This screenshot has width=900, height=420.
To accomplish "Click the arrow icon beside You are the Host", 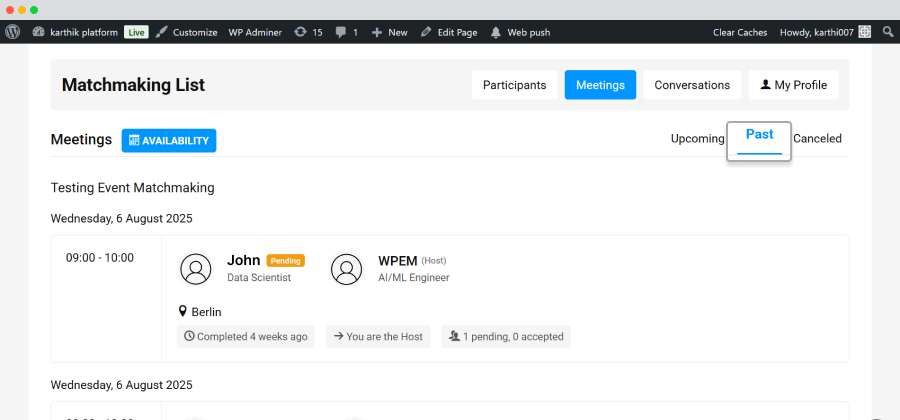I will [x=339, y=336].
